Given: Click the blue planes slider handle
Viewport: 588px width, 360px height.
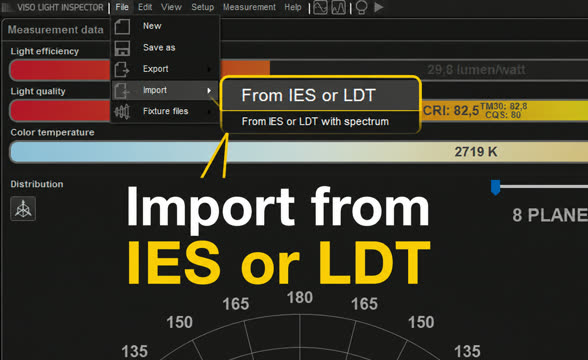Looking at the screenshot, I should pos(495,187).
